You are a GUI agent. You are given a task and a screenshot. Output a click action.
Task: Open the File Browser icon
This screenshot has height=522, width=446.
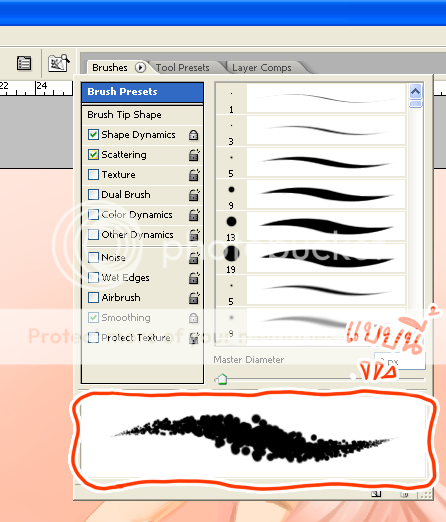[x=58, y=63]
